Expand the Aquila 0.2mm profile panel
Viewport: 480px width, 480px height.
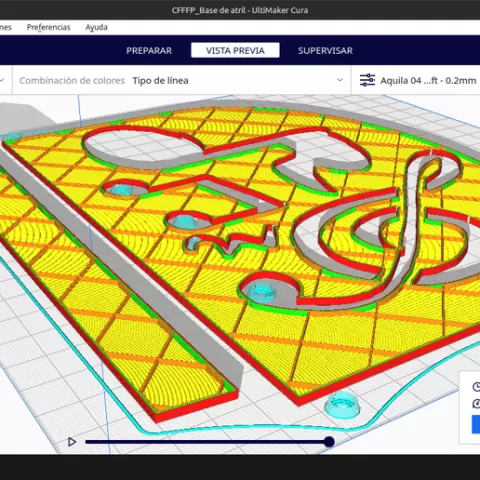[418, 80]
